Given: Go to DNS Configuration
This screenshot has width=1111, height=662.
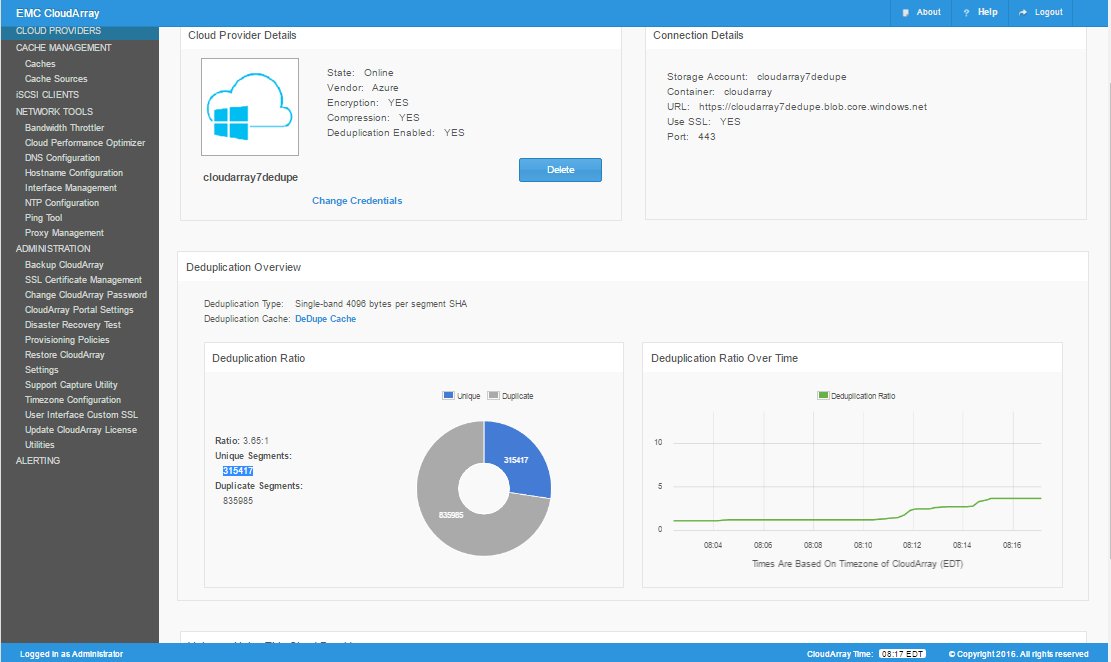Looking at the screenshot, I should (62, 157).
